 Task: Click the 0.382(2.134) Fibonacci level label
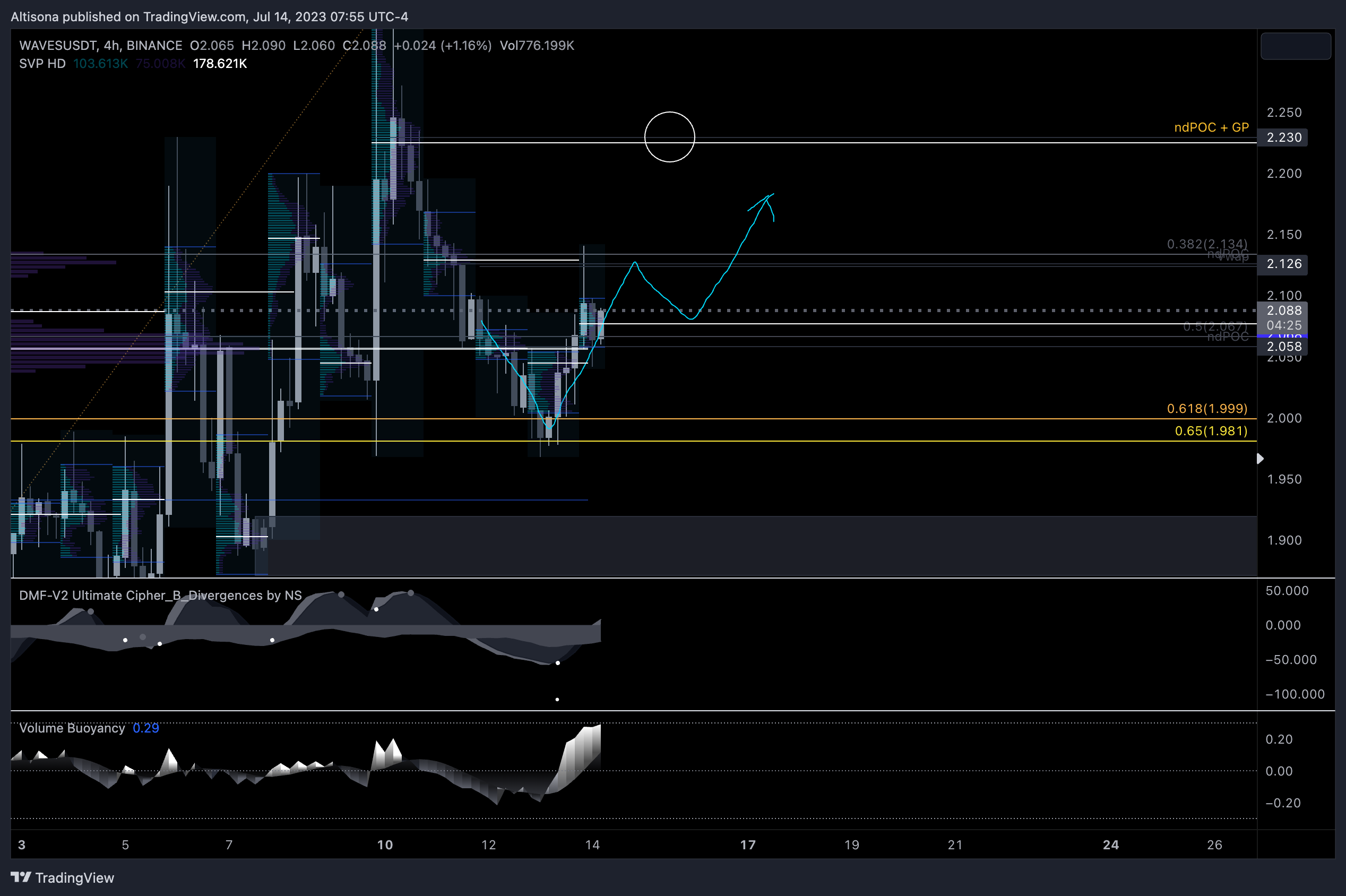[1207, 244]
